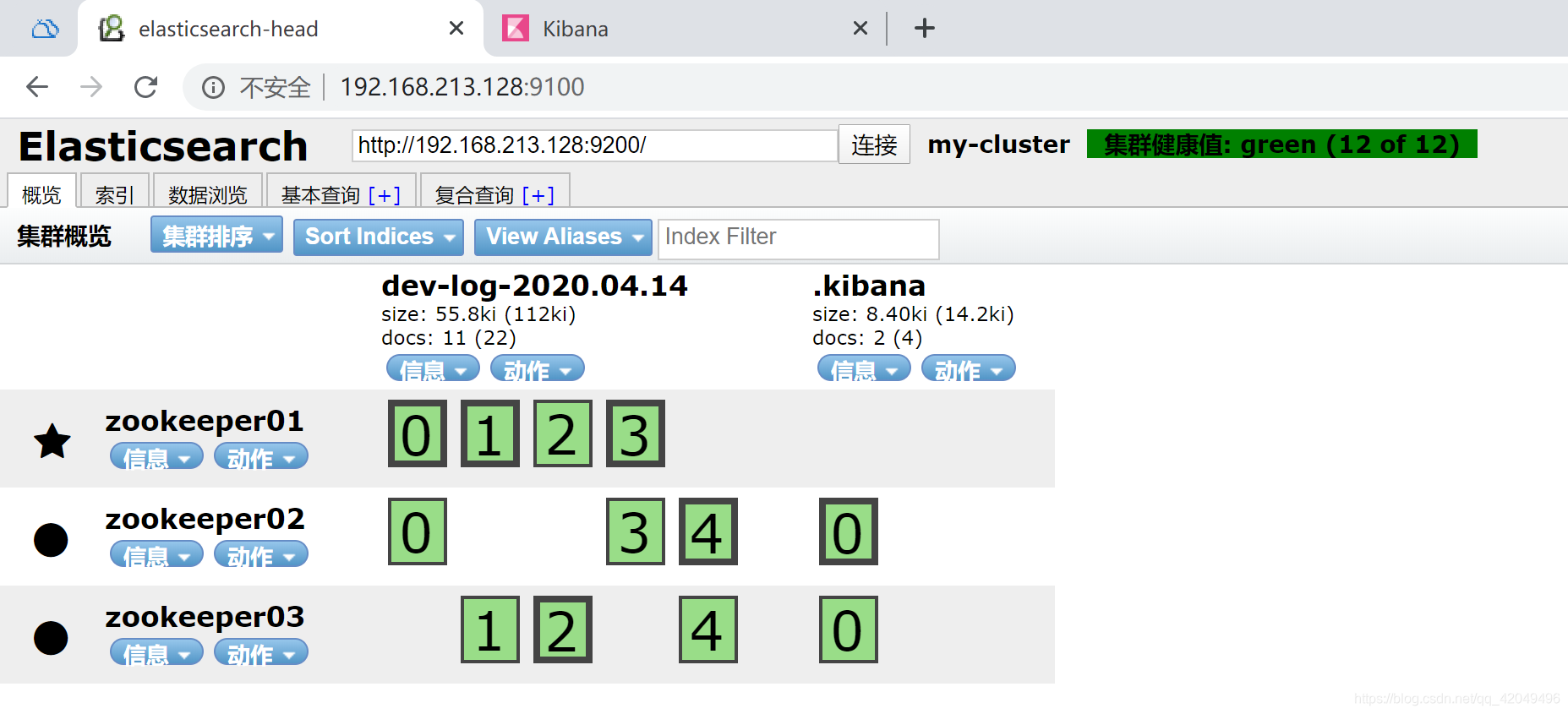
Task: Add a new 基本查询 tab via [+]
Action: click(x=385, y=195)
